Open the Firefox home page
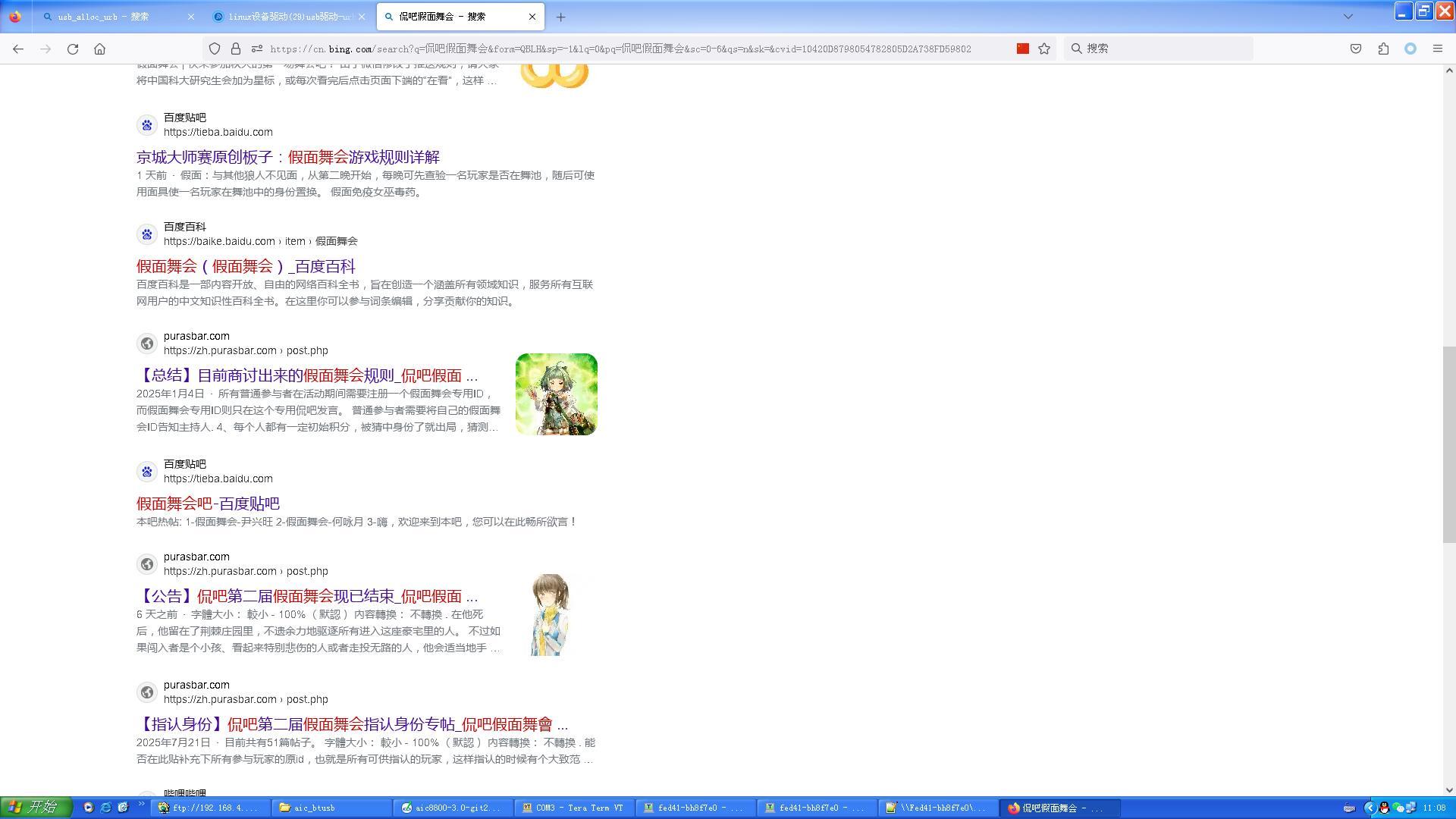 pos(99,49)
